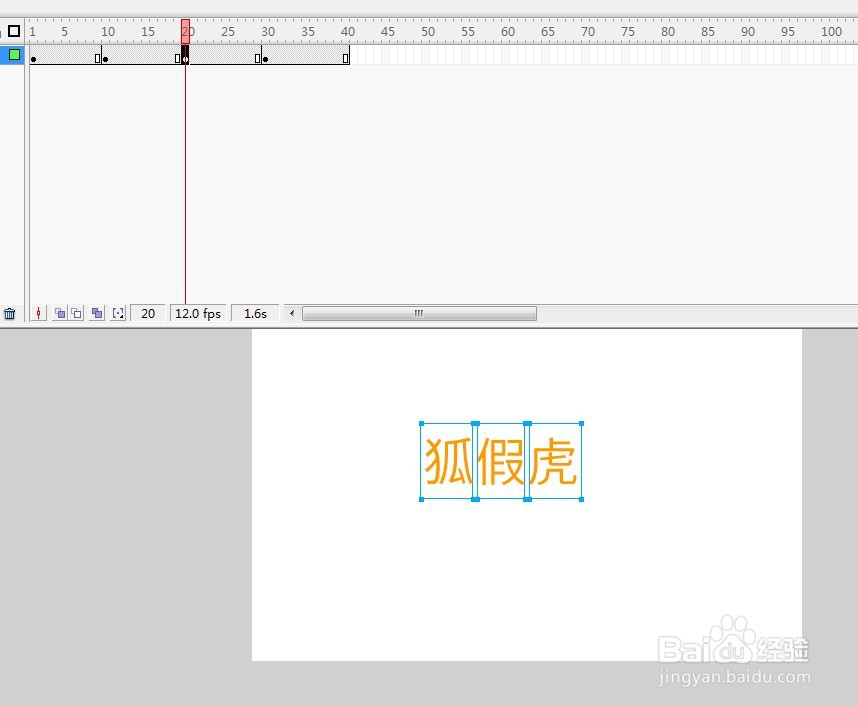Click the timeline left scroll arrow
The image size is (858, 706).
click(290, 313)
